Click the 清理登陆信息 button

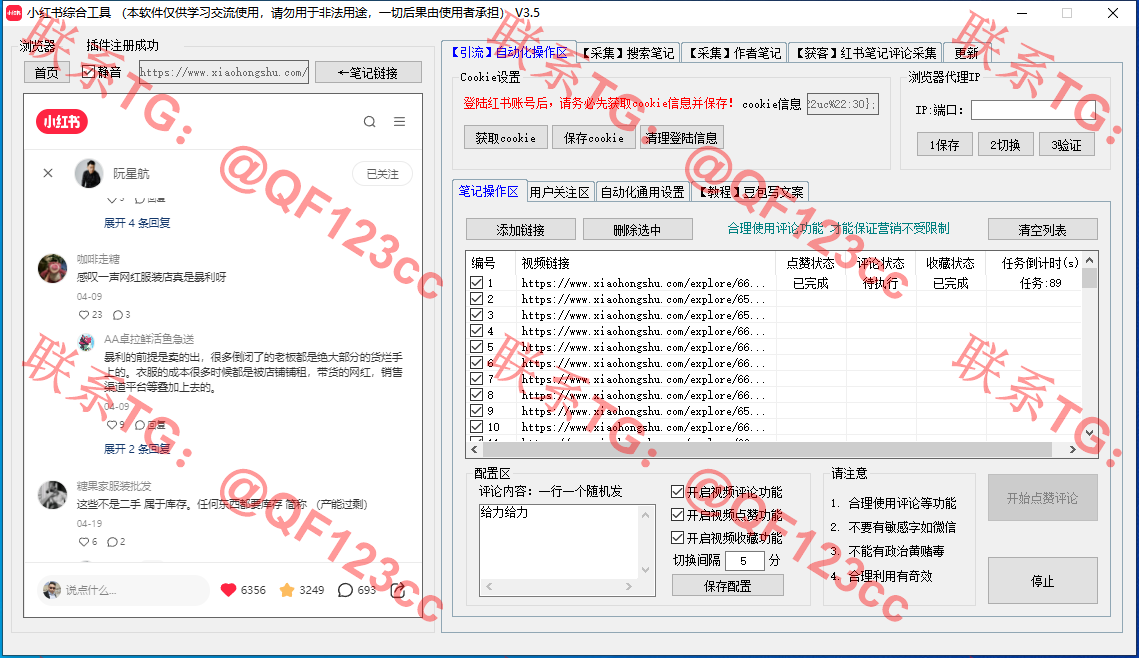coord(681,138)
